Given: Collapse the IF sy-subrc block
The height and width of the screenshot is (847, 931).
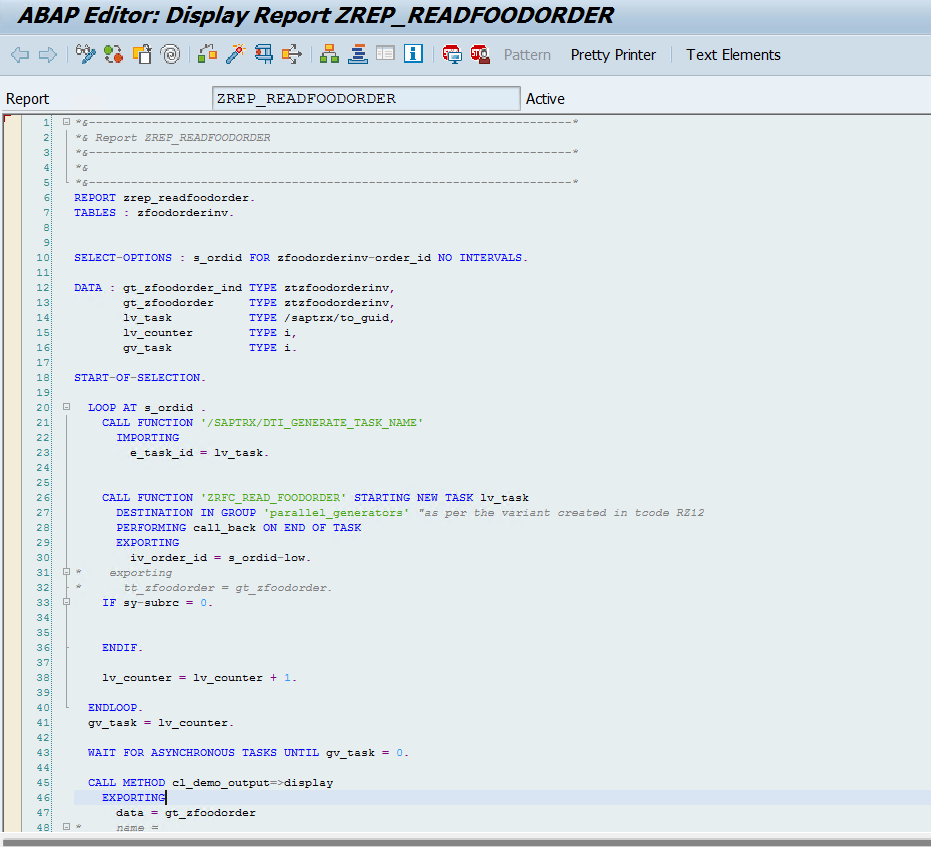Looking at the screenshot, I should coord(66,603).
